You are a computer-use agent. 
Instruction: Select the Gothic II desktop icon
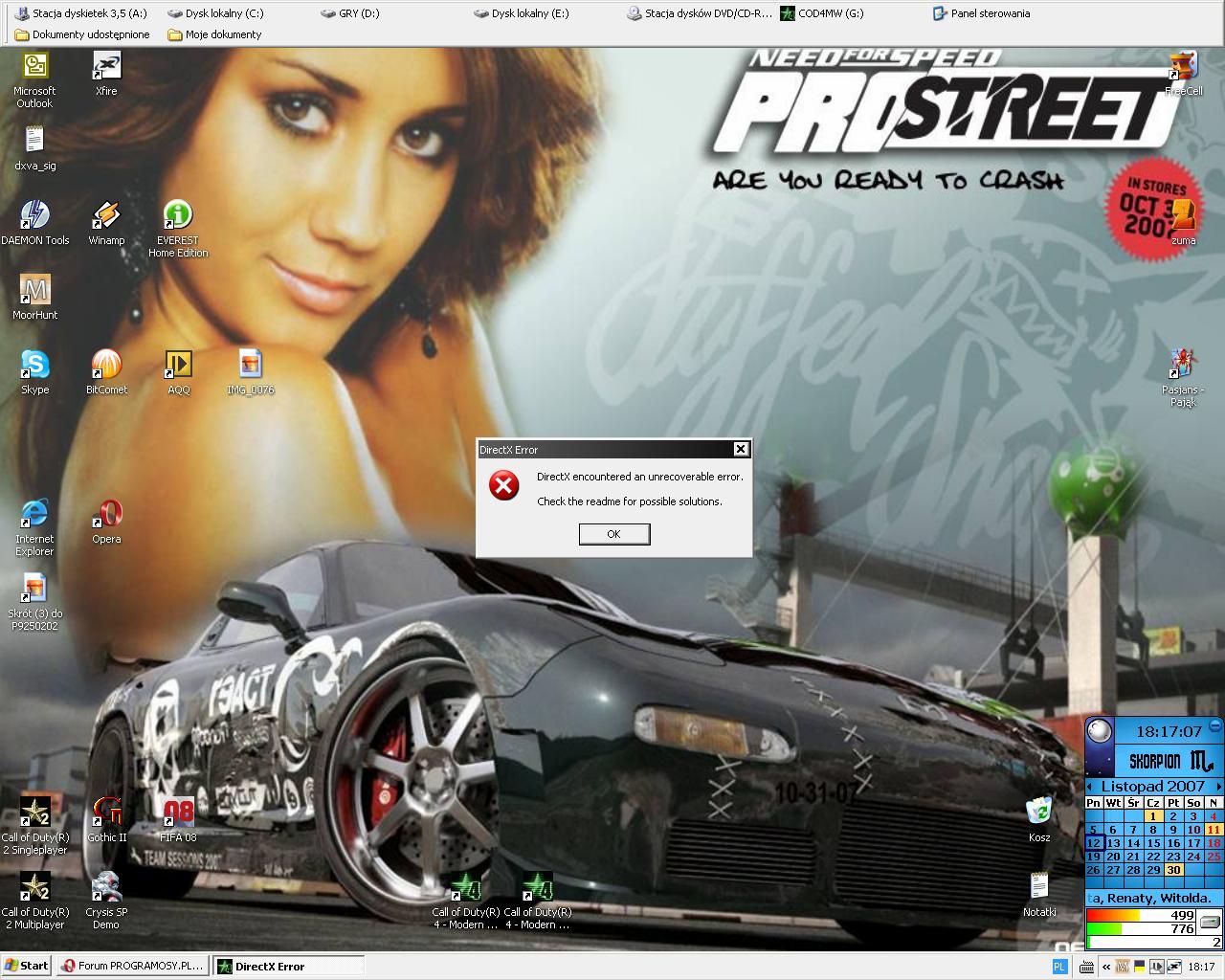pos(106,821)
